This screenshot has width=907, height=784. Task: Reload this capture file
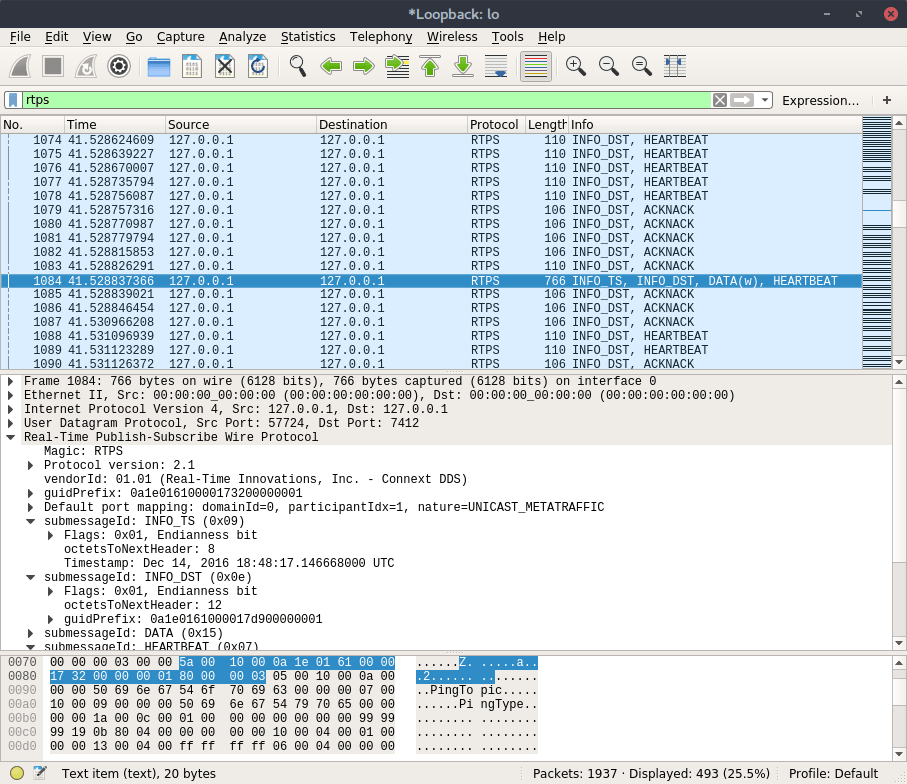tap(257, 66)
